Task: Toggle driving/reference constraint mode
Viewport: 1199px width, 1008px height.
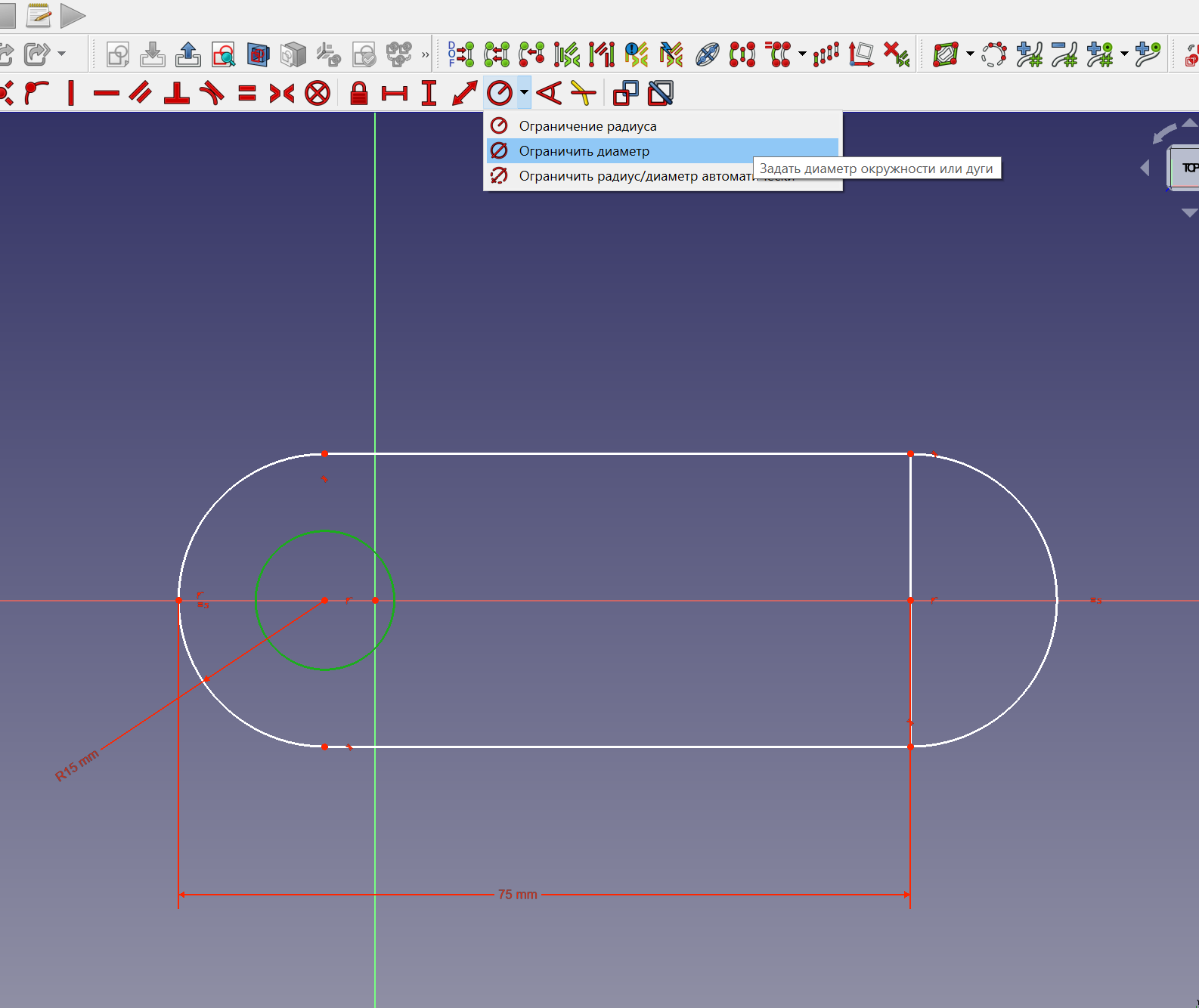Action: pos(625,93)
